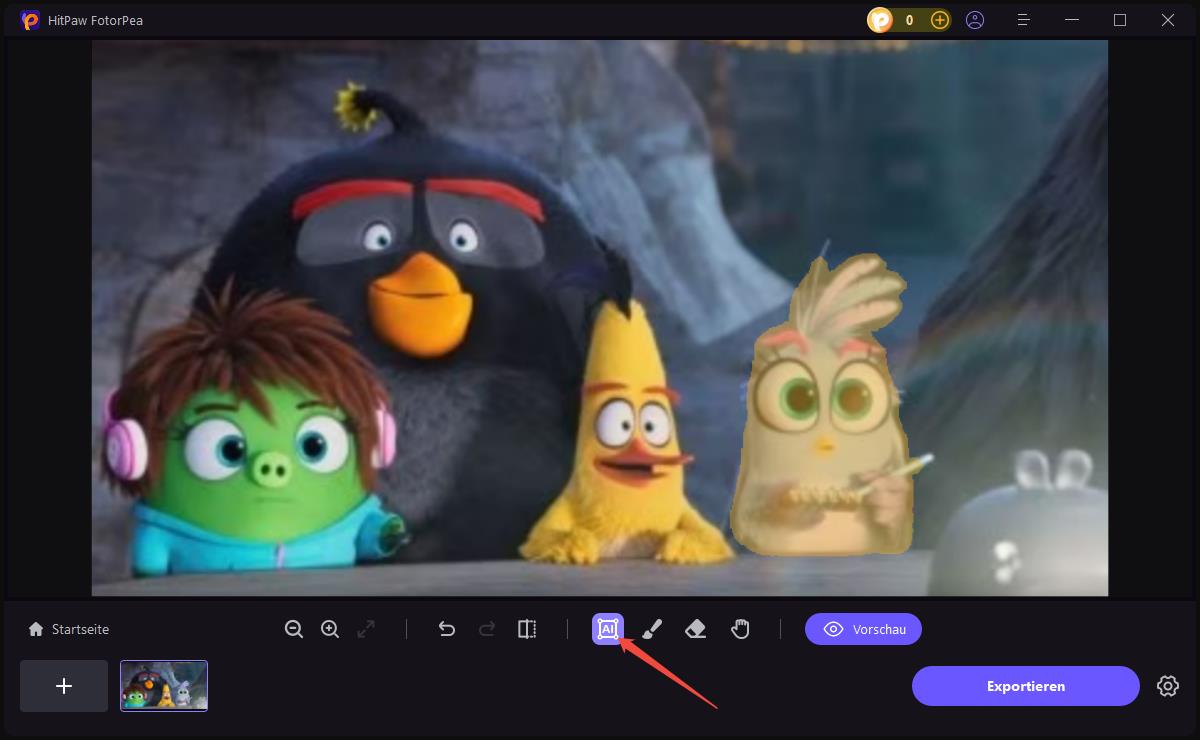The width and height of the screenshot is (1200, 740).
Task: Activate the Hand pan tool
Action: point(740,629)
